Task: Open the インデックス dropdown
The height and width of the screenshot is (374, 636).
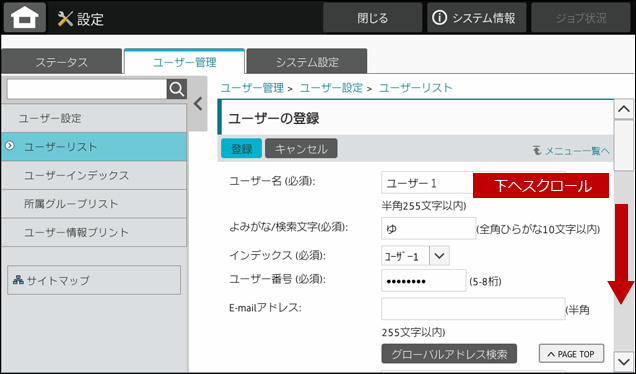Action: coord(439,256)
